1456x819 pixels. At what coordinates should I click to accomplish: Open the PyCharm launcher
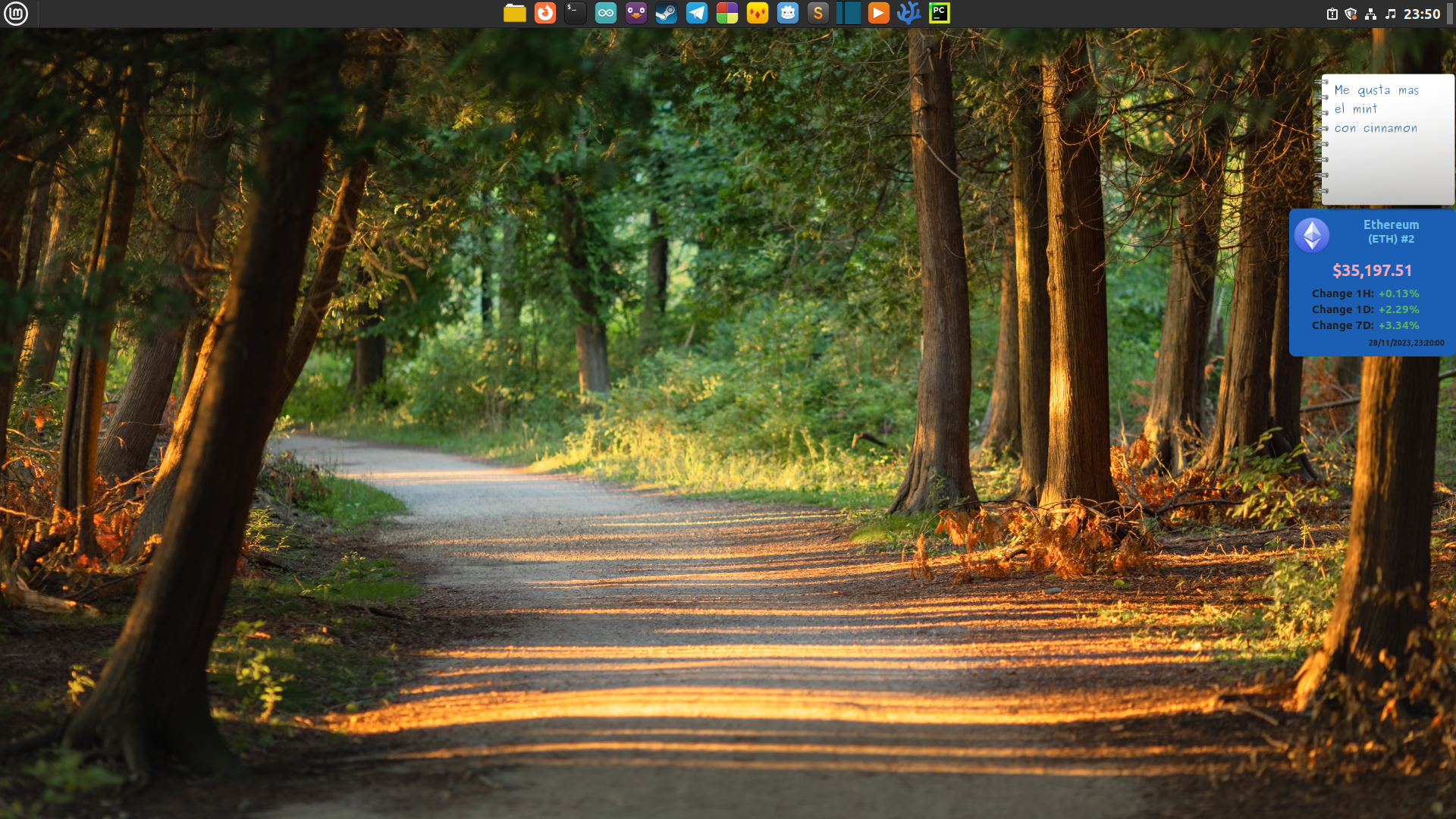point(939,14)
